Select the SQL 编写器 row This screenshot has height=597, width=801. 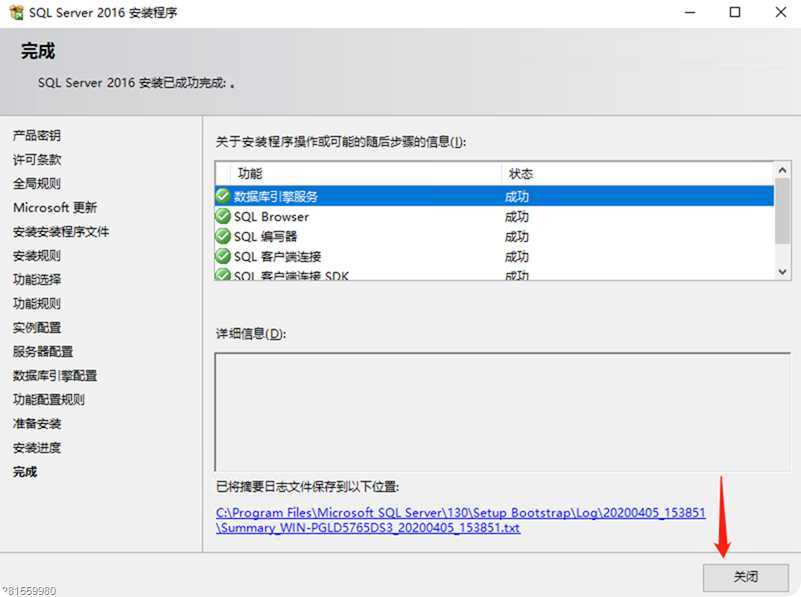(x=494, y=236)
